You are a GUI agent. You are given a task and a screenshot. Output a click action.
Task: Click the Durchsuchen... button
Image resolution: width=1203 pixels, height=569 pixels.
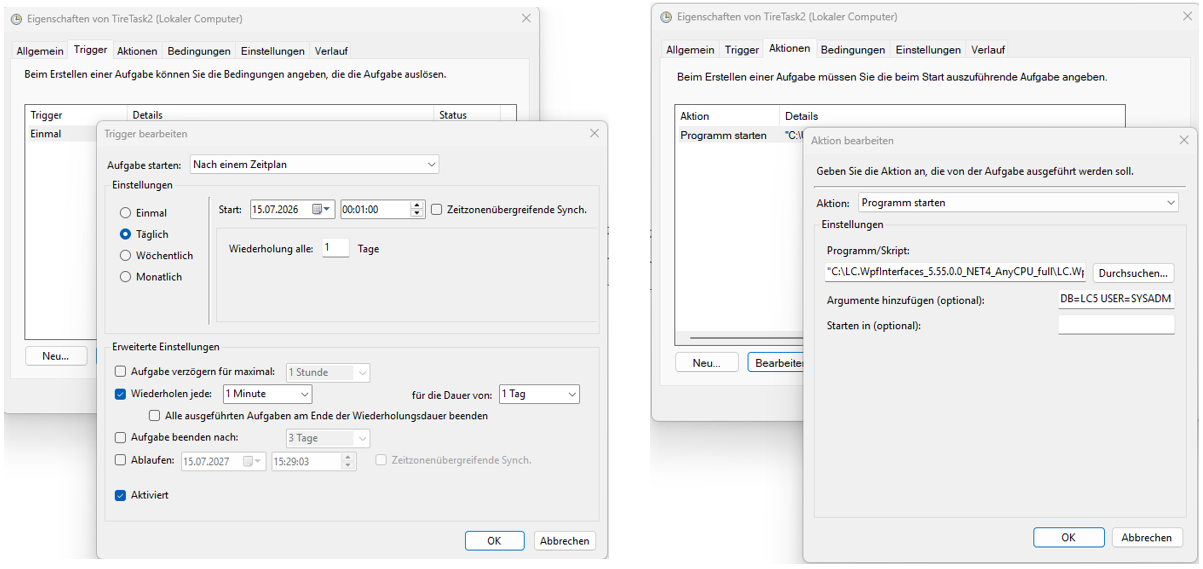[1133, 272]
